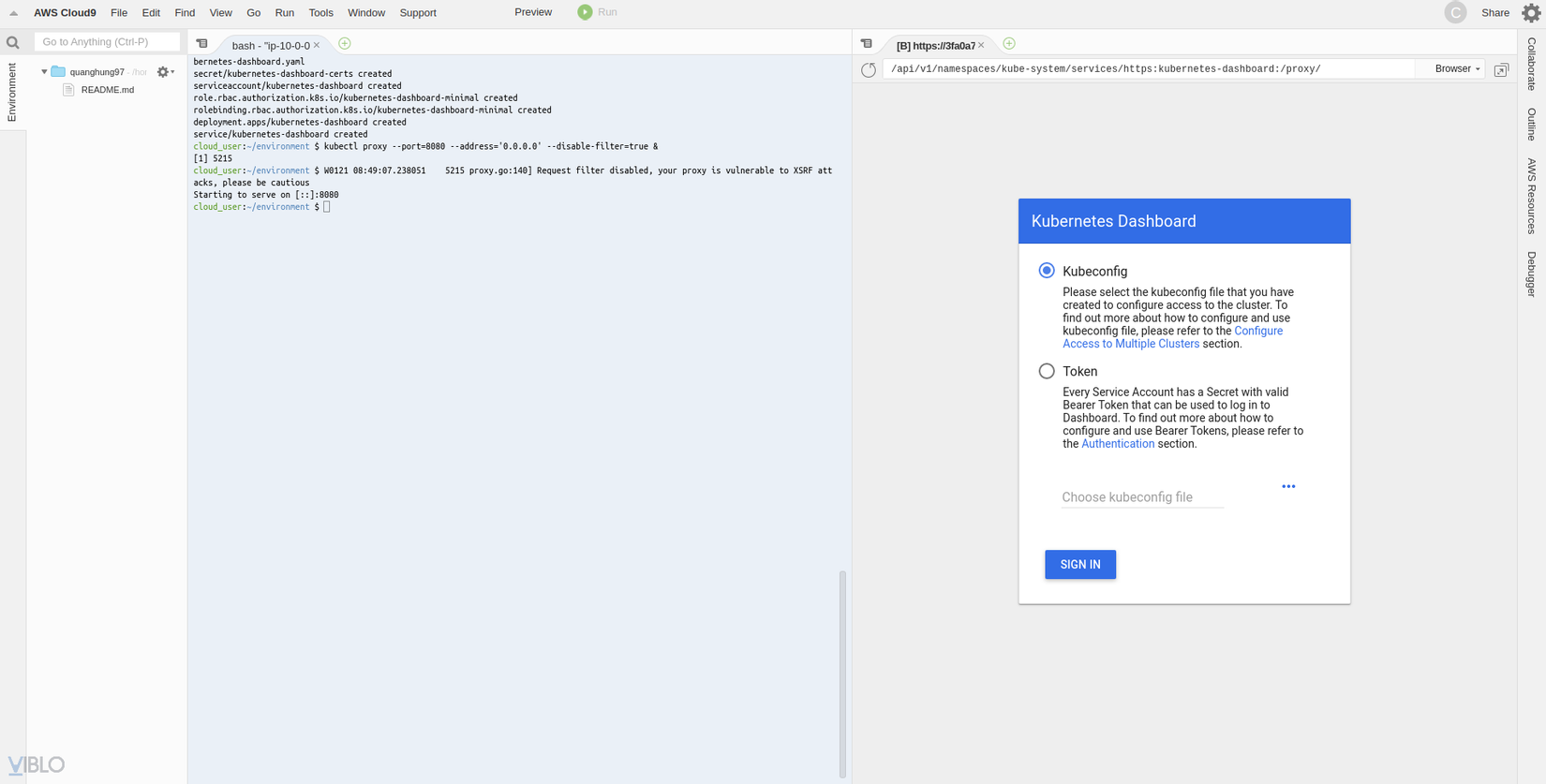The image size is (1546, 784).
Task: Click the terminal vertical scrollbar
Action: click(842, 674)
